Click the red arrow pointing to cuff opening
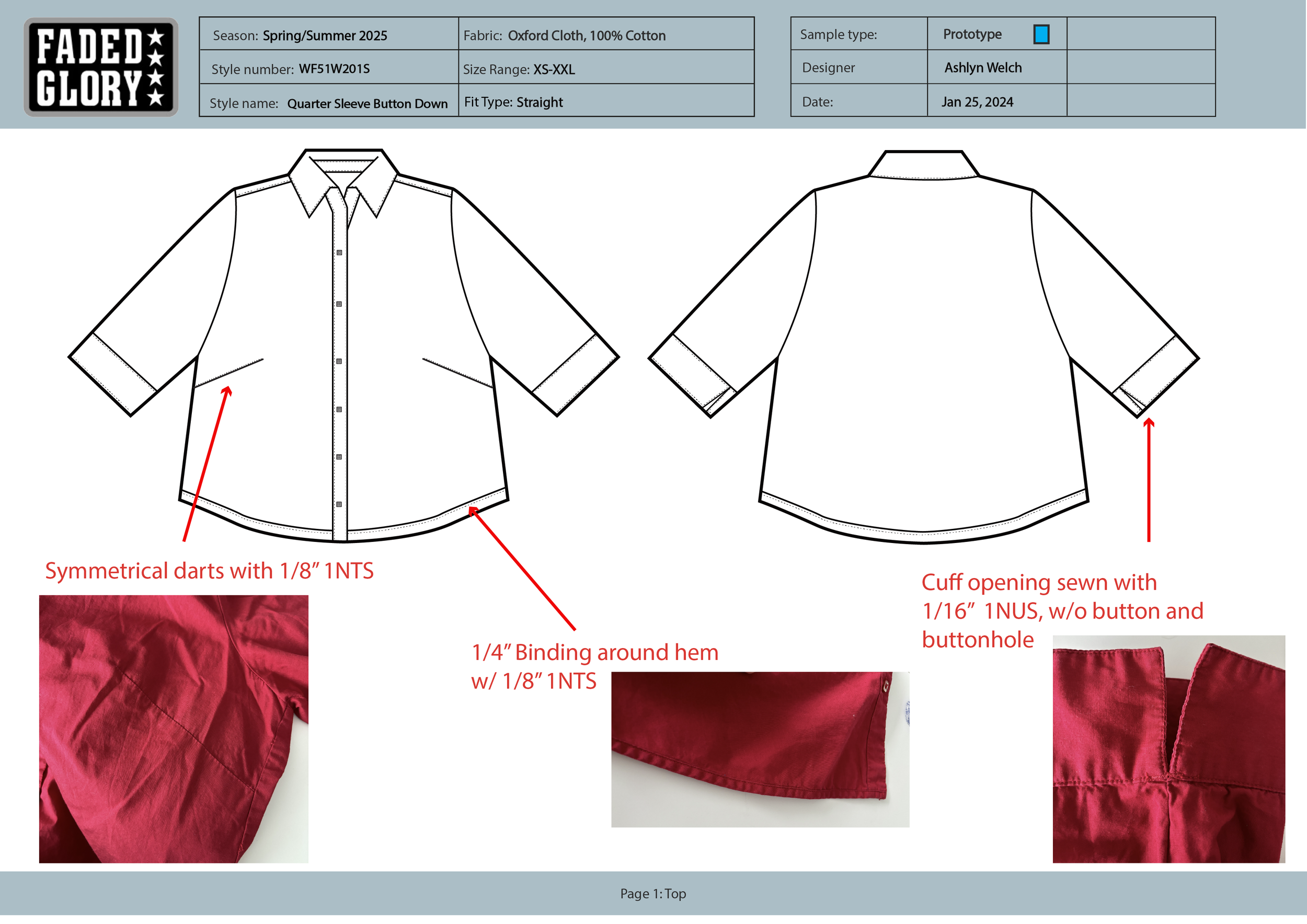1307x924 pixels. pos(1149,481)
